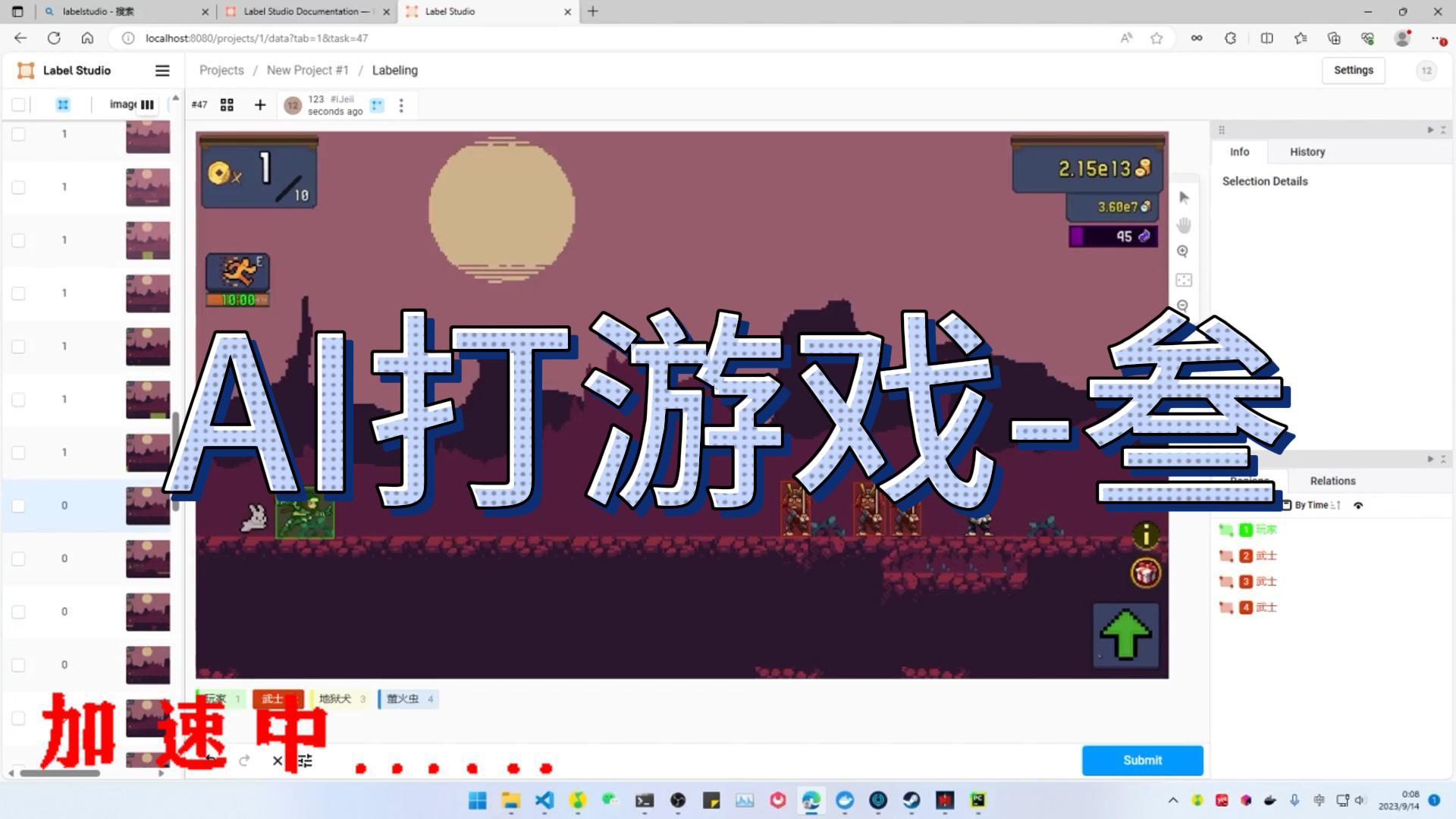Switch to the History tab
Screen dimensions: 1456x819
click(x=1307, y=152)
